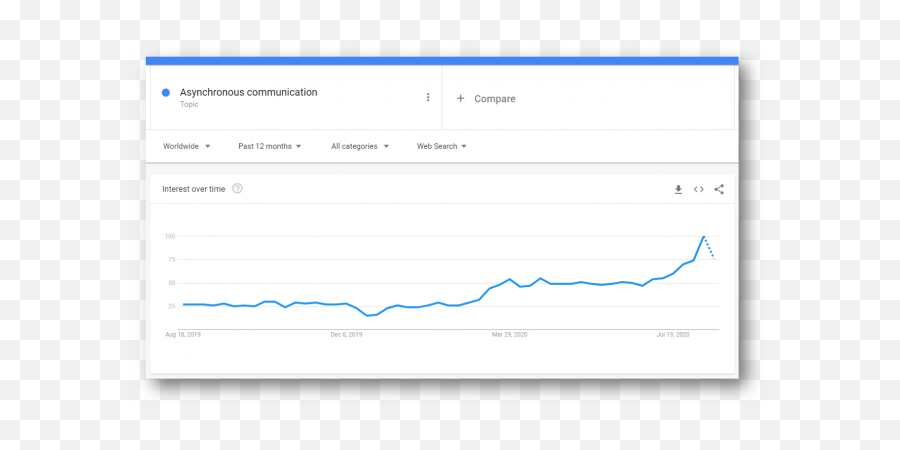Expand the Worldwide region dropdown
900x450 pixels.
[x=187, y=146]
